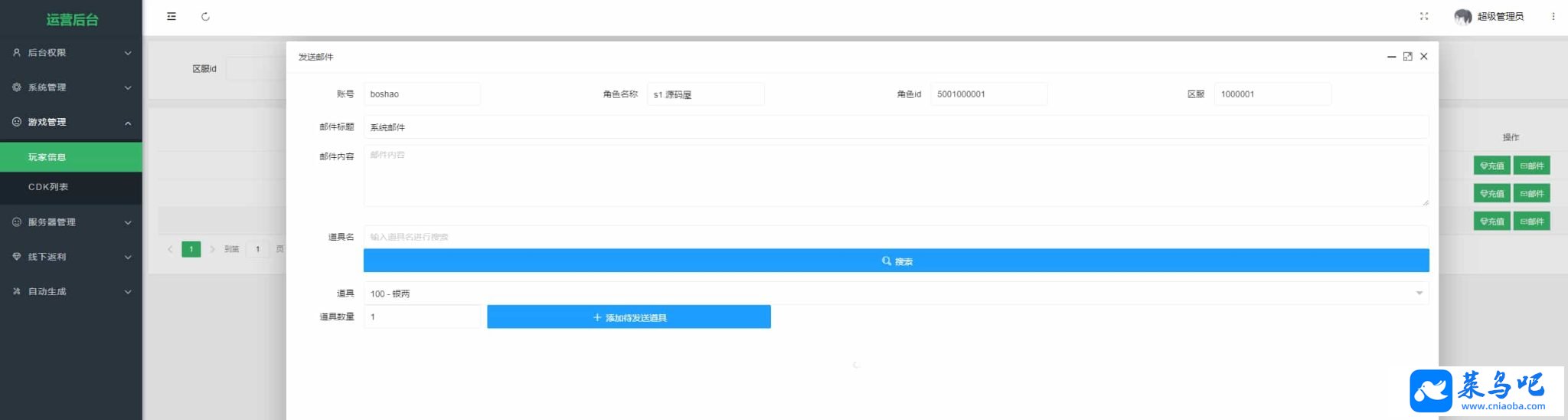
Task: Open the 道具 dropdown showing 100 - 银两
Action: click(x=896, y=294)
